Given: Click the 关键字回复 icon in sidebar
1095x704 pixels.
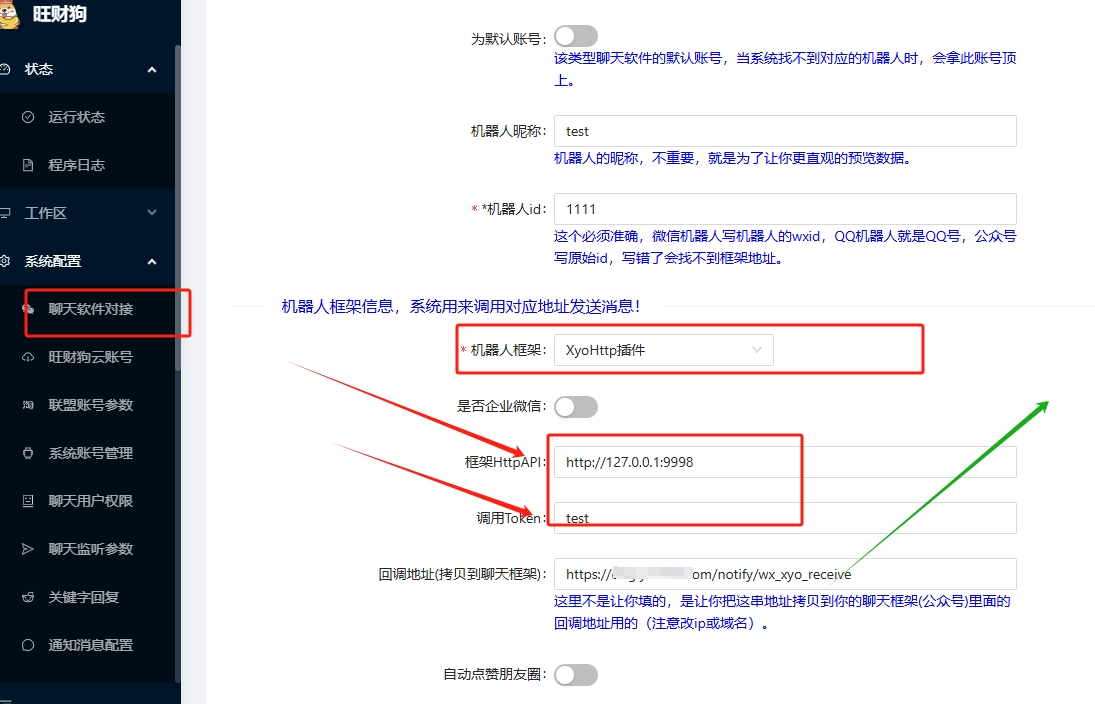Looking at the screenshot, I should pyautogui.click(x=28, y=597).
